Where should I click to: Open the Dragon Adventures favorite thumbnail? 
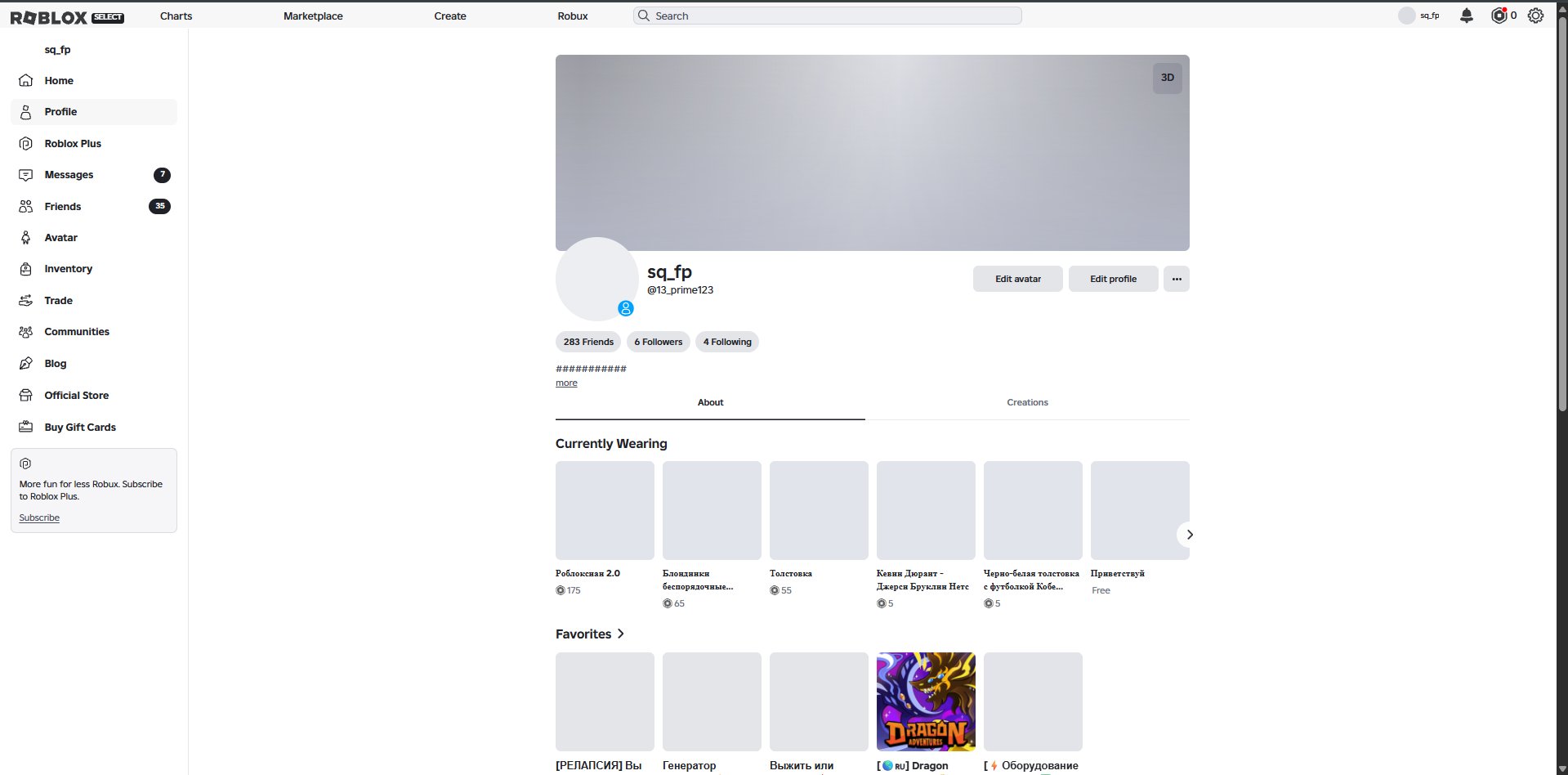point(926,701)
